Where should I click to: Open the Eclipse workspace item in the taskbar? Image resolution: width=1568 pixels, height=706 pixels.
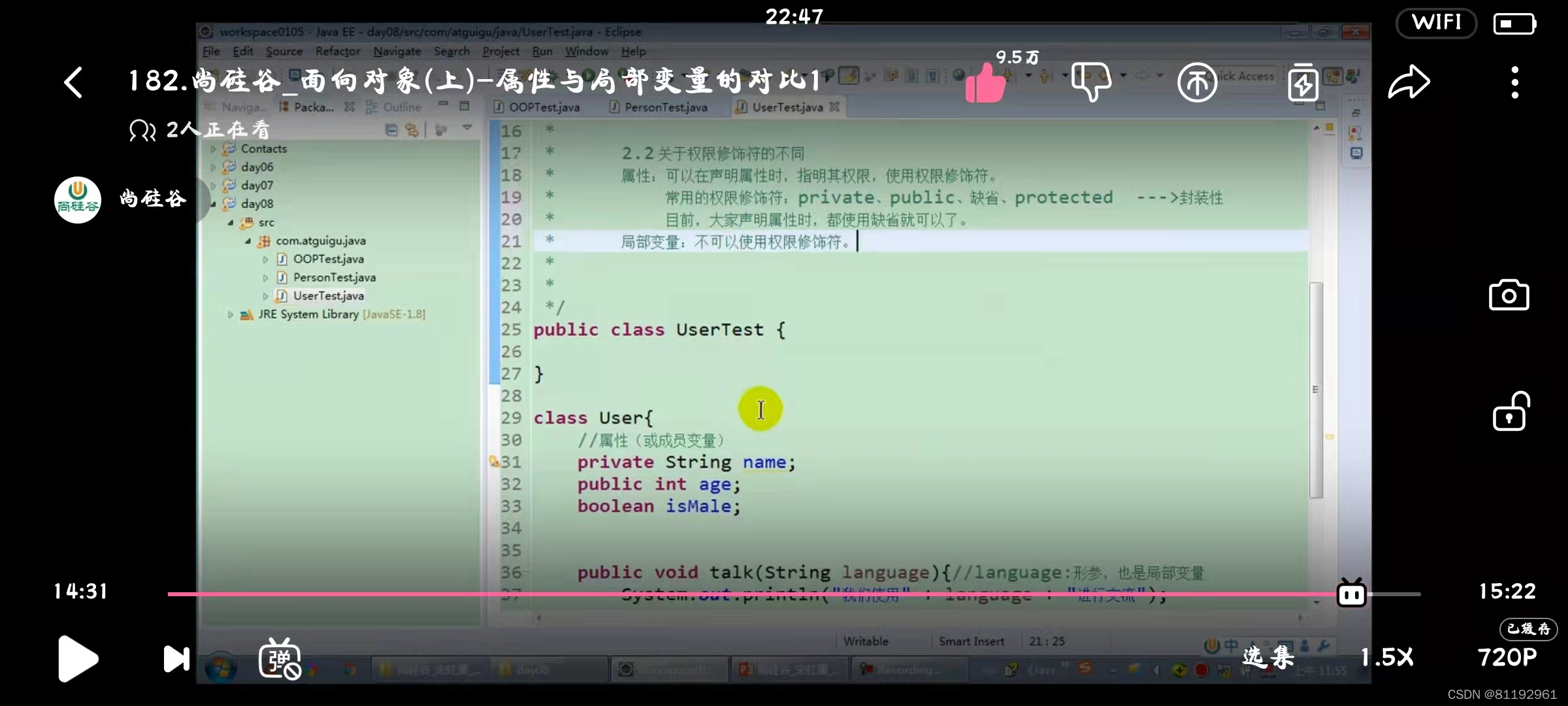coord(670,669)
